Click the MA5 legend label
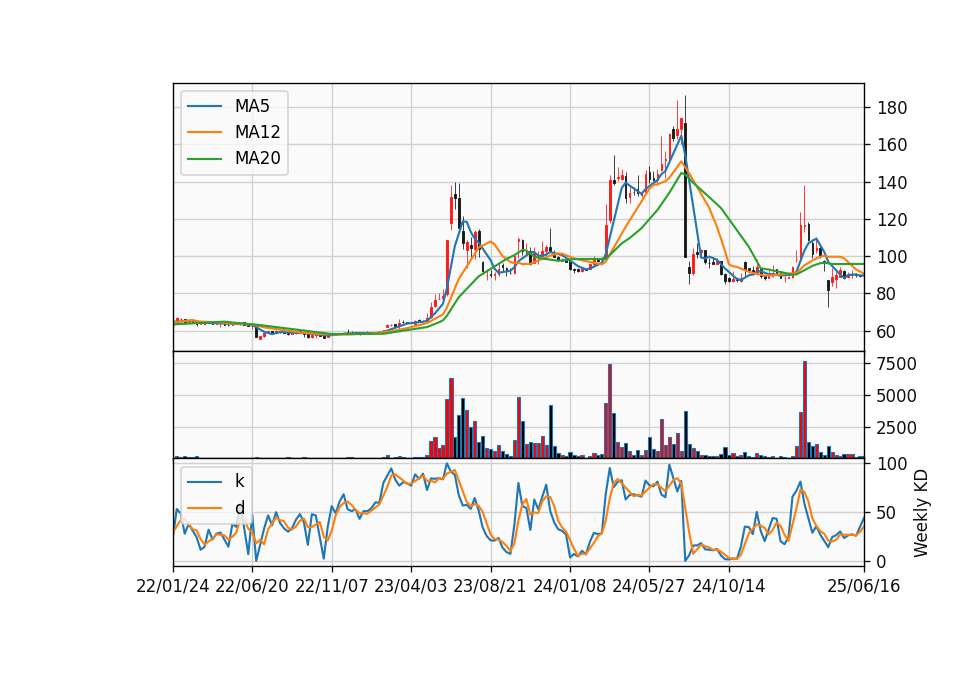The width and height of the screenshot is (960, 690). [x=252, y=106]
